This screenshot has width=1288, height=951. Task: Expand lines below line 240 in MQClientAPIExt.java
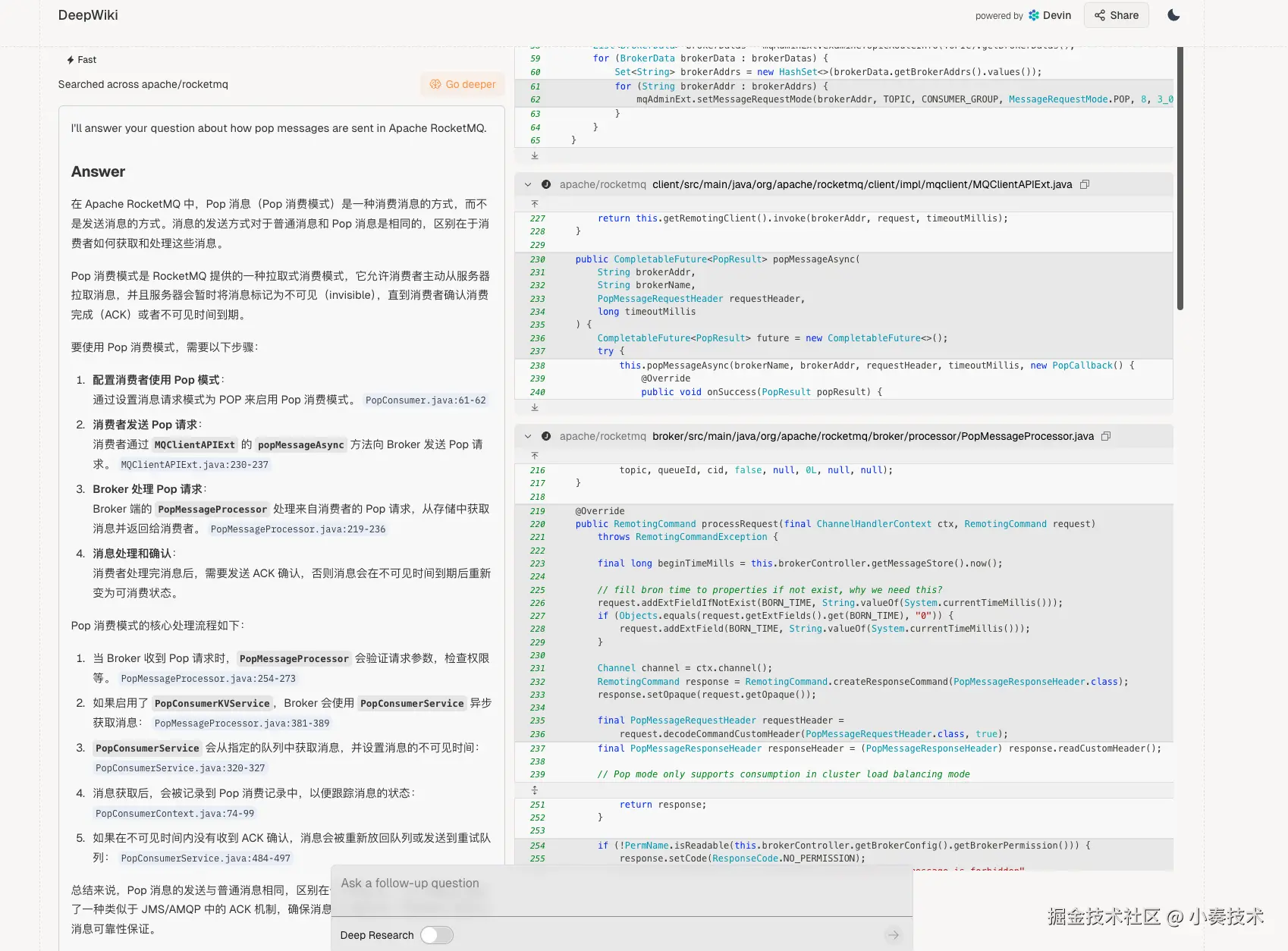click(535, 407)
